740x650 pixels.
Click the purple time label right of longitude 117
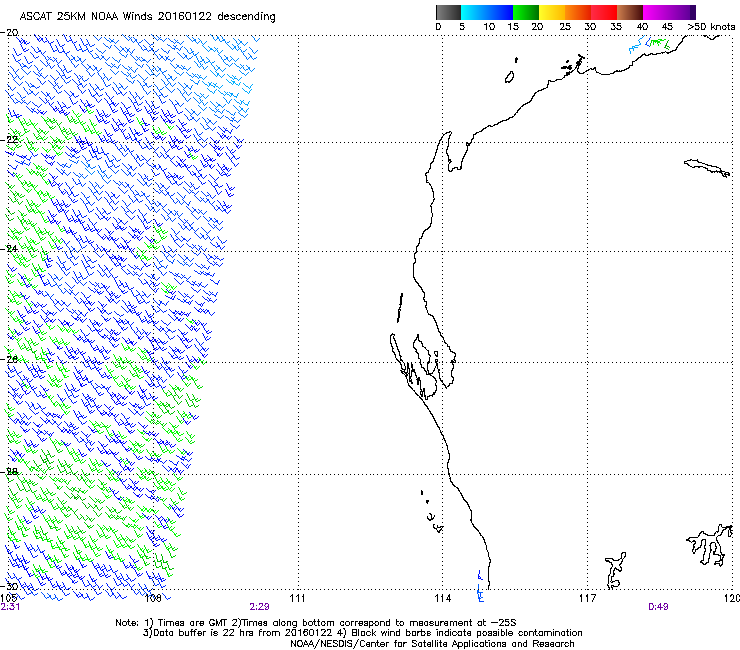coord(658,607)
